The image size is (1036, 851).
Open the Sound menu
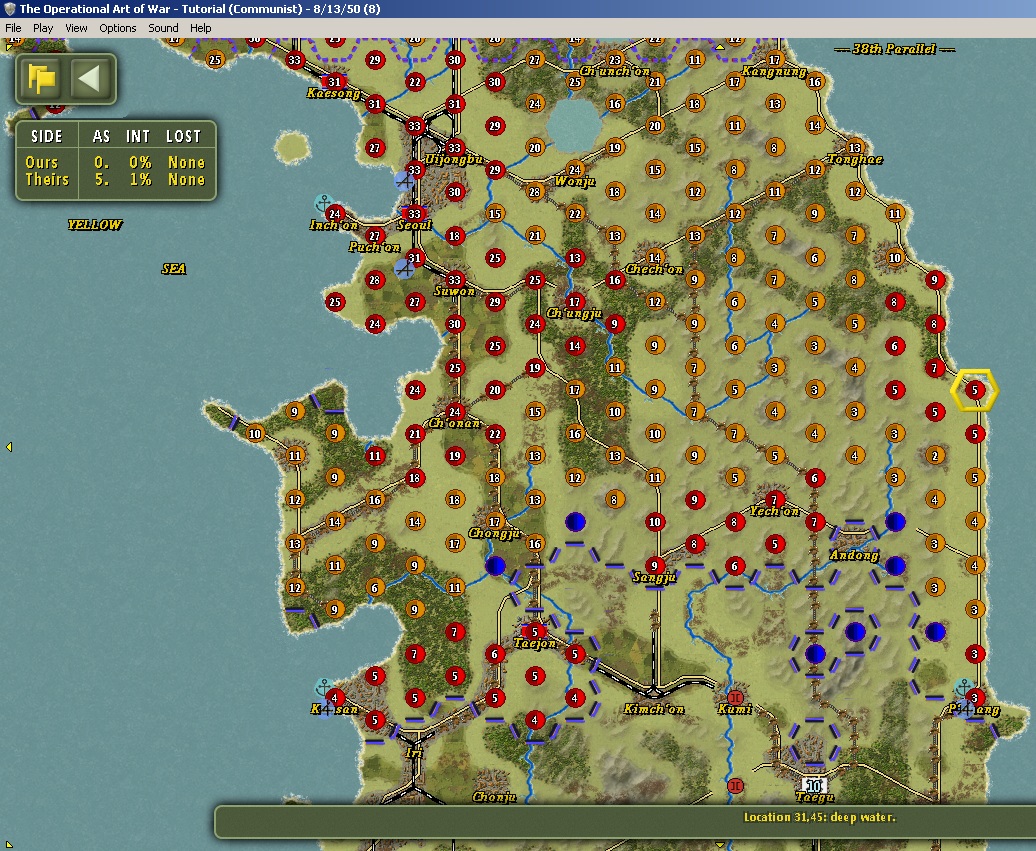(x=163, y=28)
